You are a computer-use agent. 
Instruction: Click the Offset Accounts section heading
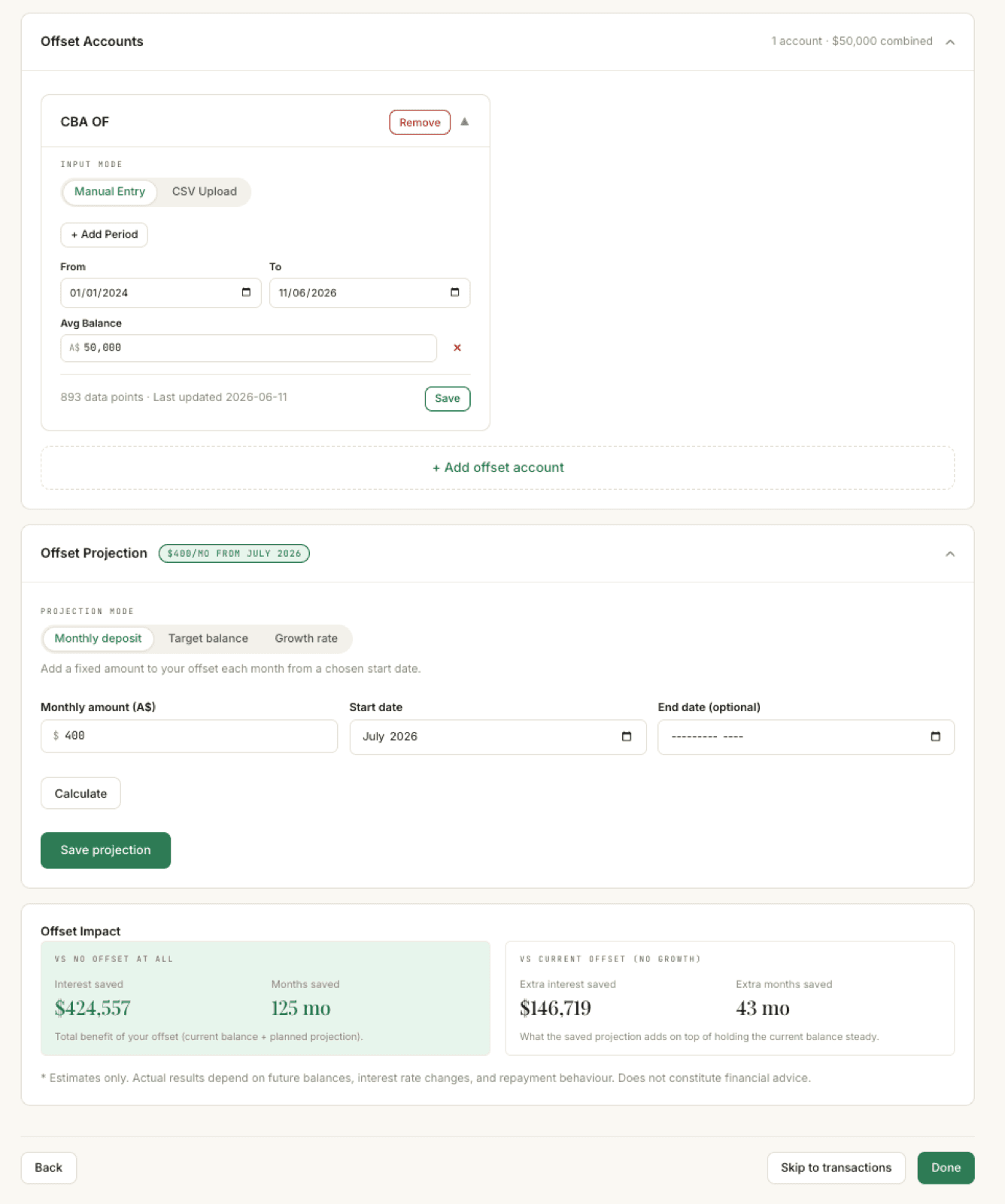[x=92, y=41]
